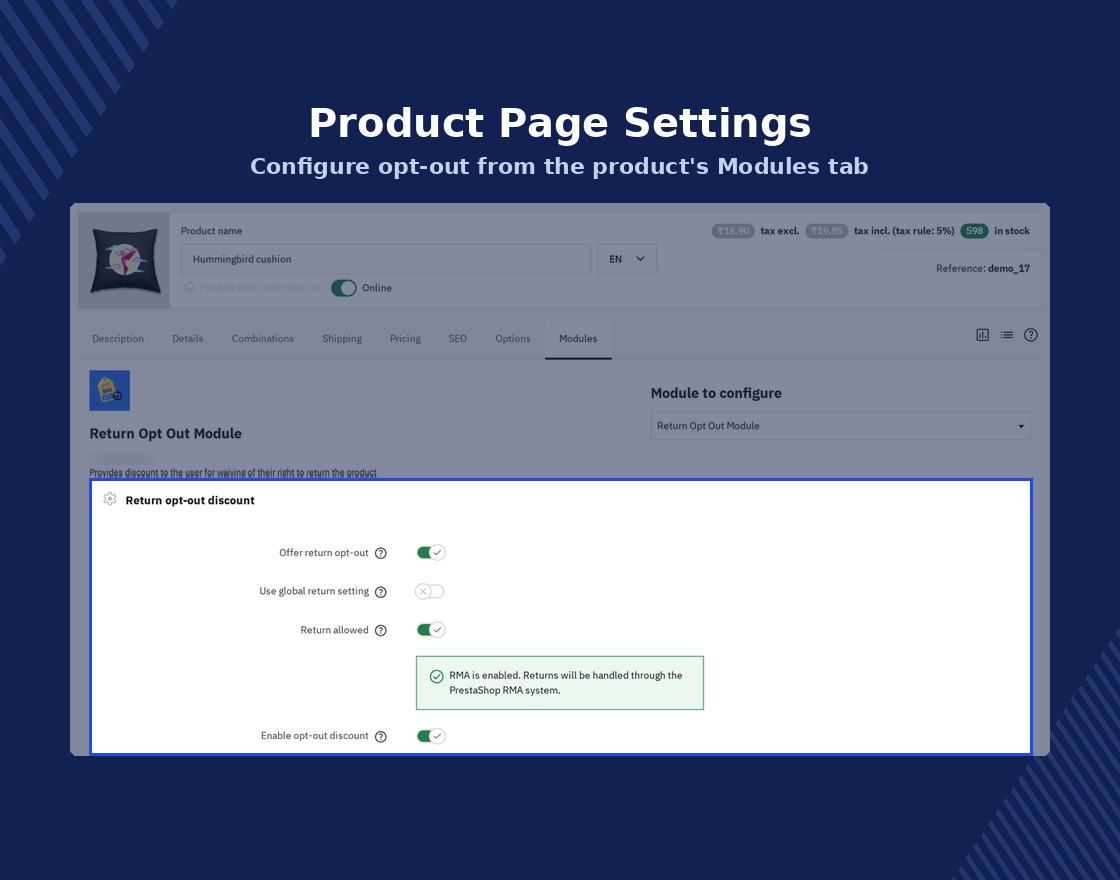Click the Return Opt Out Module heading
This screenshot has height=880, width=1120.
tap(166, 434)
